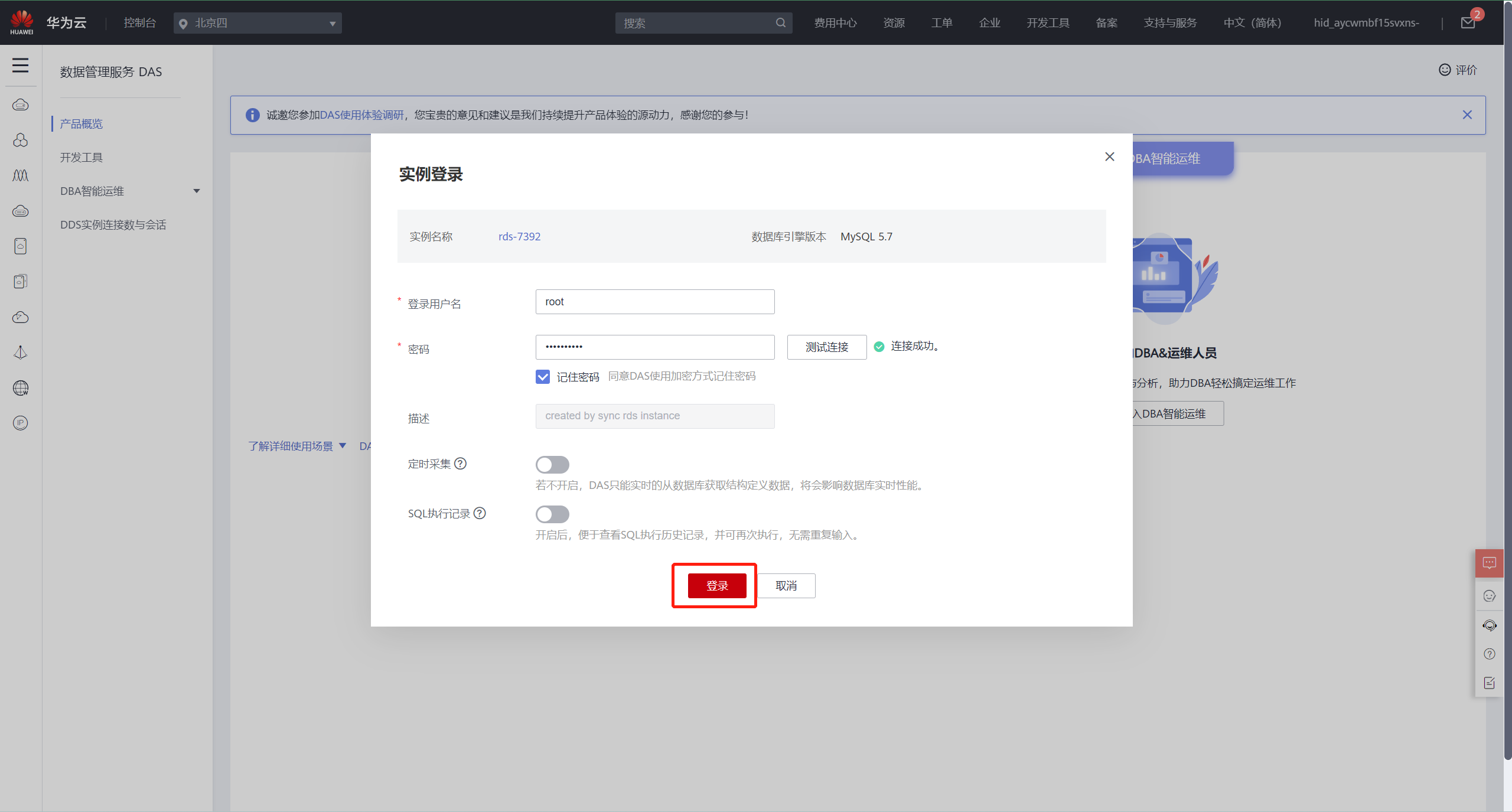This screenshot has height=812, width=1512.
Task: Open the message mailbox icon
Action: tap(1468, 23)
